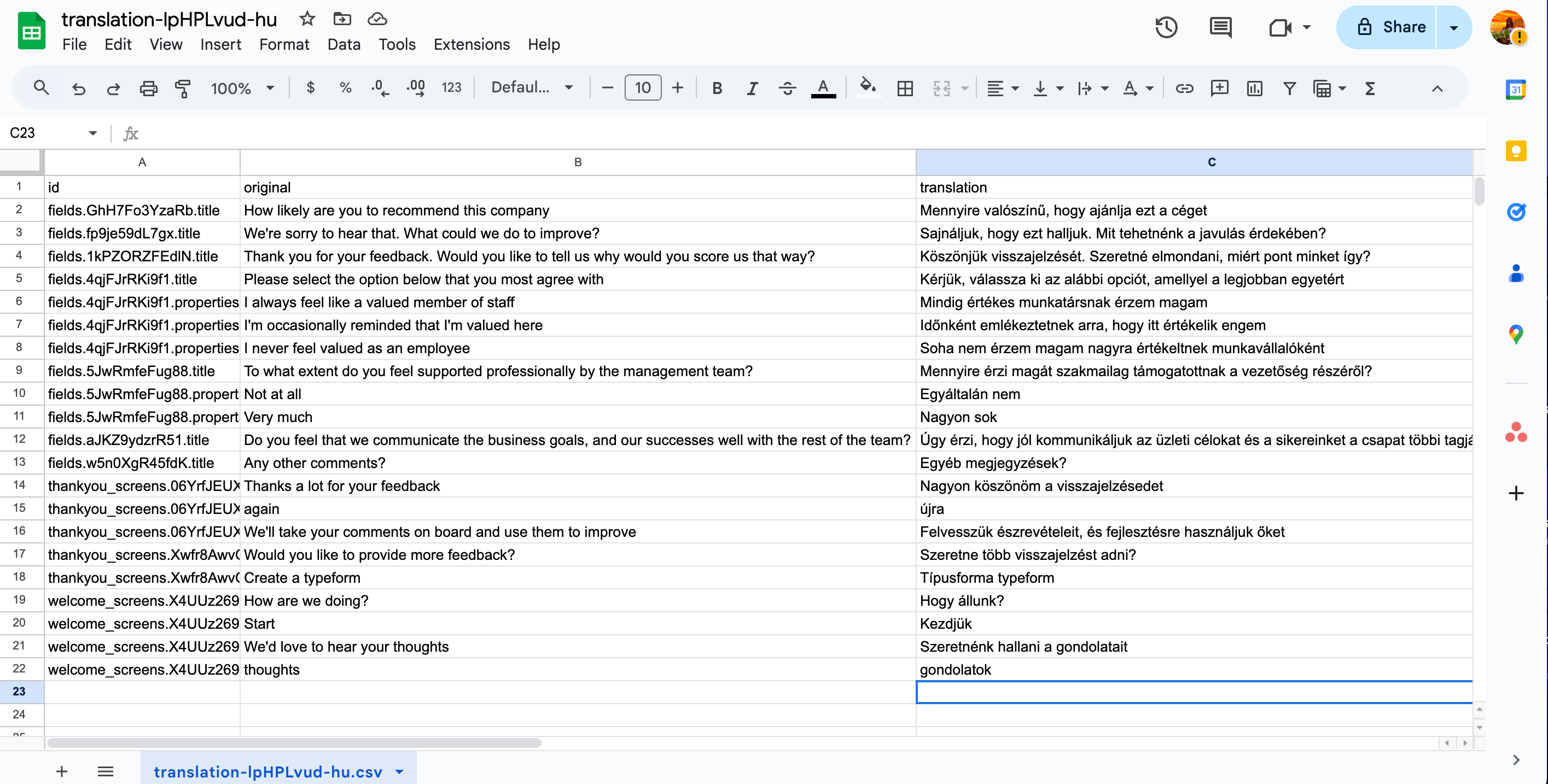Open the File menu
The image size is (1548, 784).
point(74,44)
